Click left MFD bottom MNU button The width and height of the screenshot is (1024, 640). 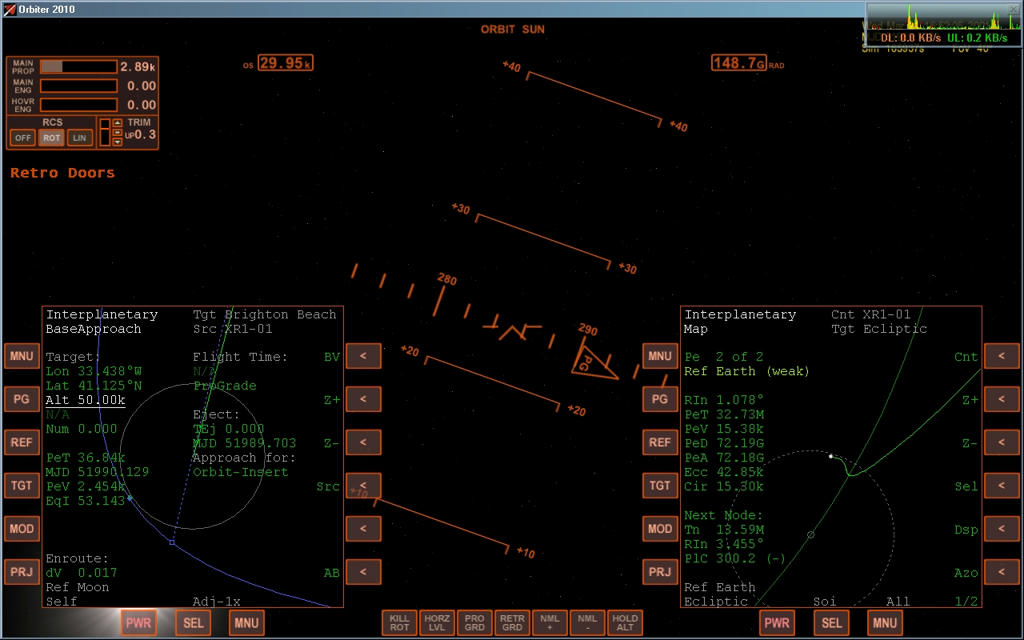pyautogui.click(x=246, y=623)
